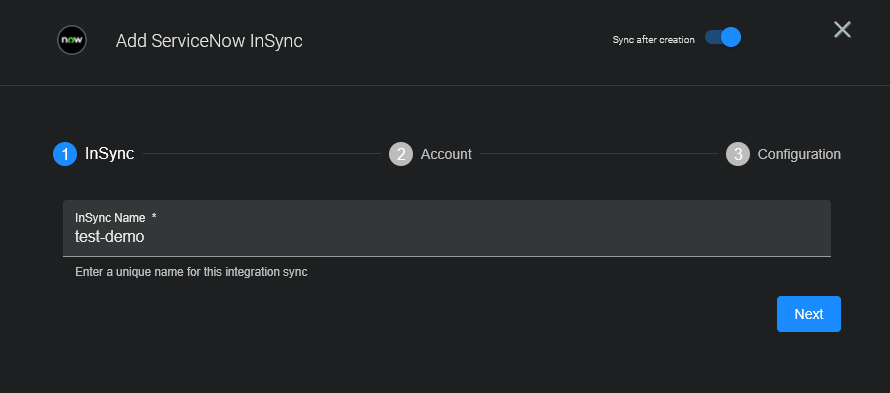Viewport: 890px width, 393px height.
Task: Click the "Sync after creation" label text
Action: tap(653, 40)
